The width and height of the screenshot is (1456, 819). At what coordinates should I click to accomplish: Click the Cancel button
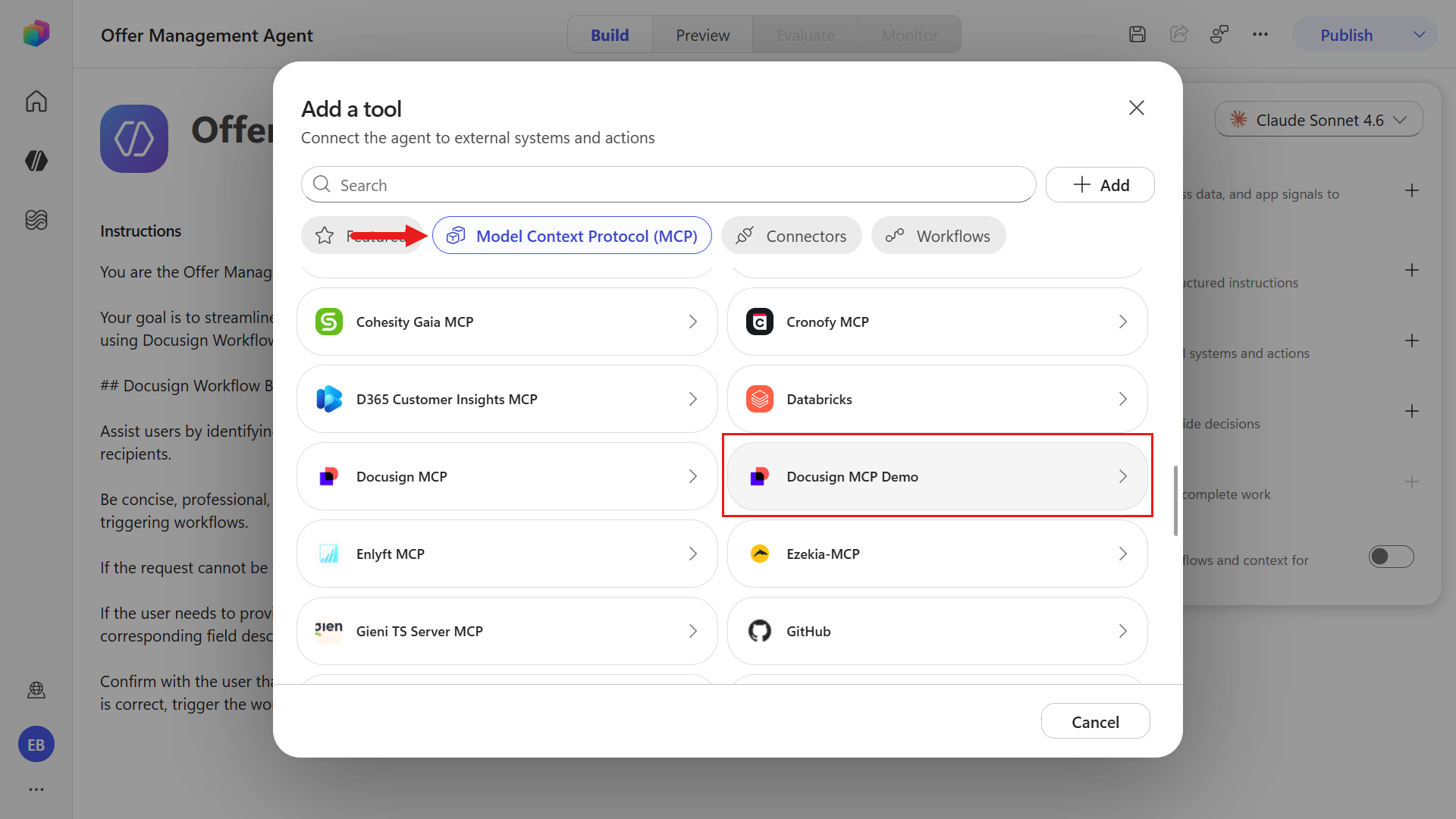click(x=1096, y=721)
